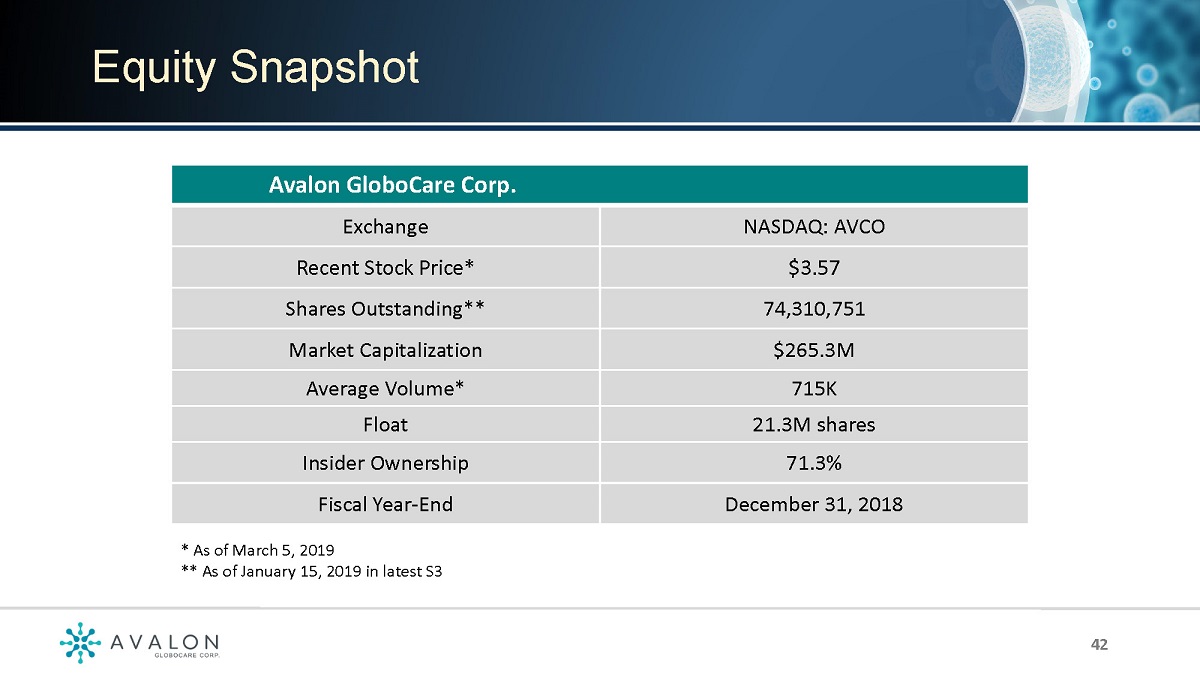Click the December 31, 2018 value cell
Image resolution: width=1200 pixels, height=675 pixels.
tap(813, 504)
